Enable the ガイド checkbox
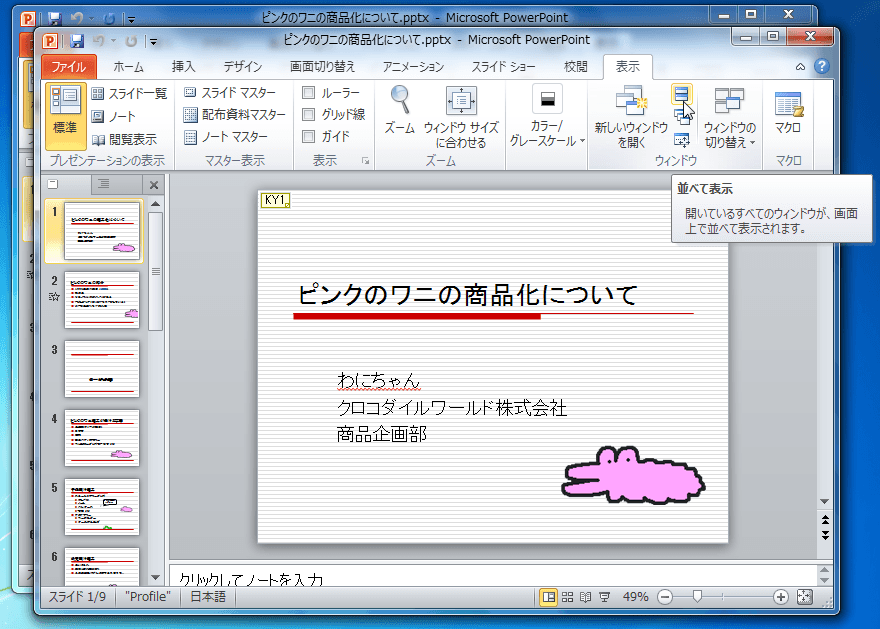This screenshot has height=629, width=880. pyautogui.click(x=308, y=136)
